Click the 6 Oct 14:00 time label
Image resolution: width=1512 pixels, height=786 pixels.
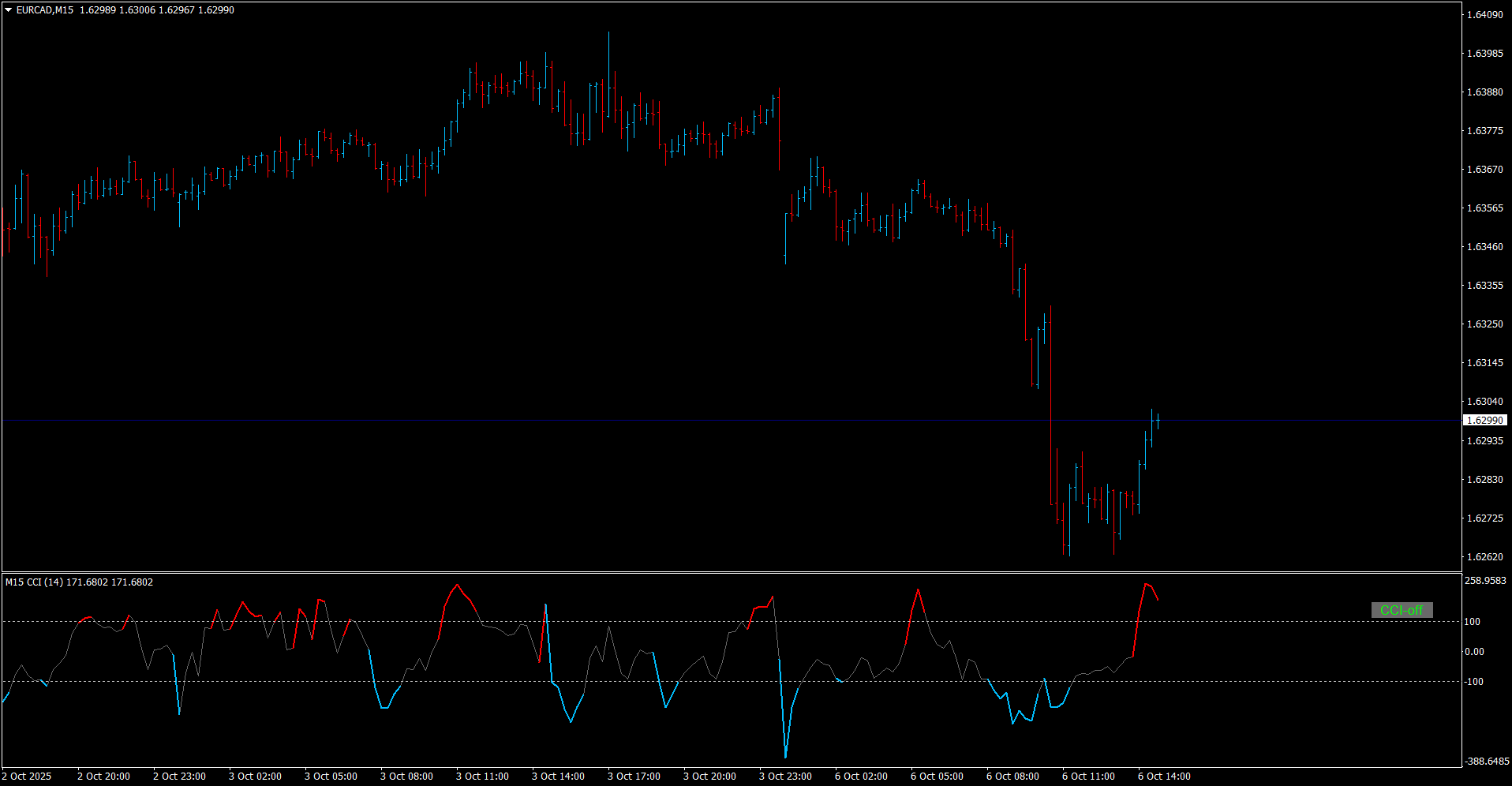tap(1164, 777)
